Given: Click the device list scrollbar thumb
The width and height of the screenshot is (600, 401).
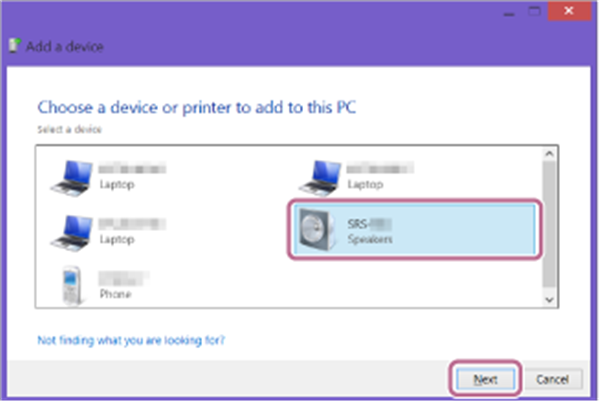Looking at the screenshot, I should point(548,220).
